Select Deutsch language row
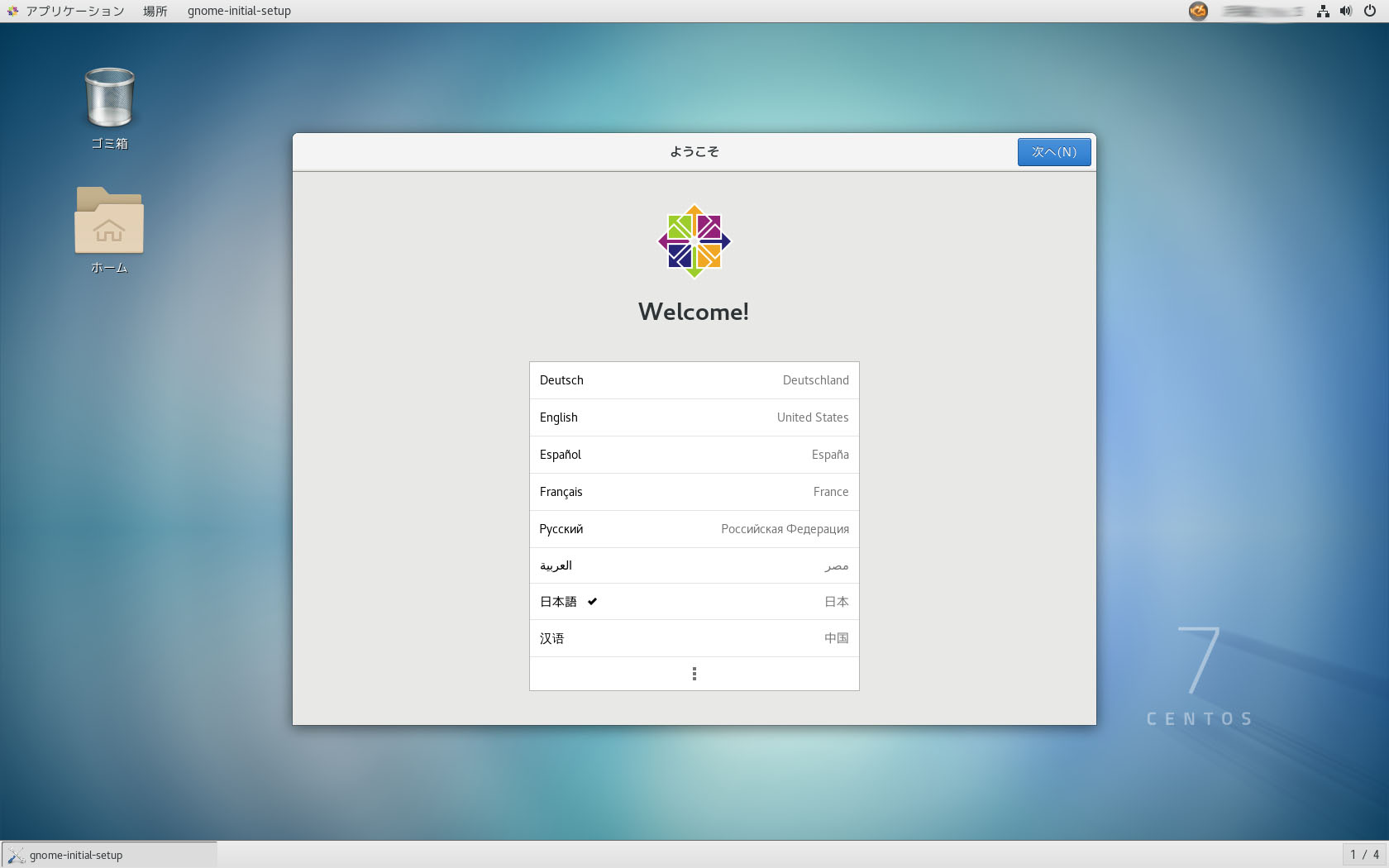Viewport: 1389px width, 868px height. pyautogui.click(x=694, y=380)
